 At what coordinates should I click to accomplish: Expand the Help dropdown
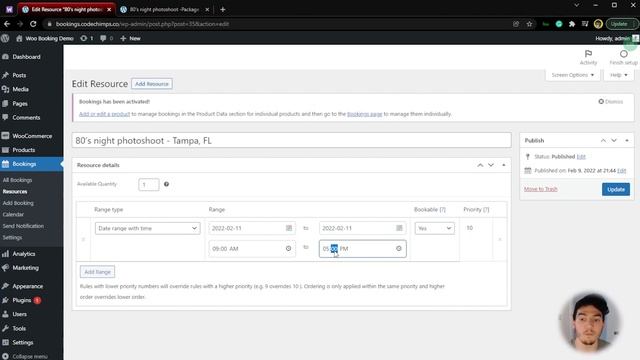pyautogui.click(x=619, y=75)
